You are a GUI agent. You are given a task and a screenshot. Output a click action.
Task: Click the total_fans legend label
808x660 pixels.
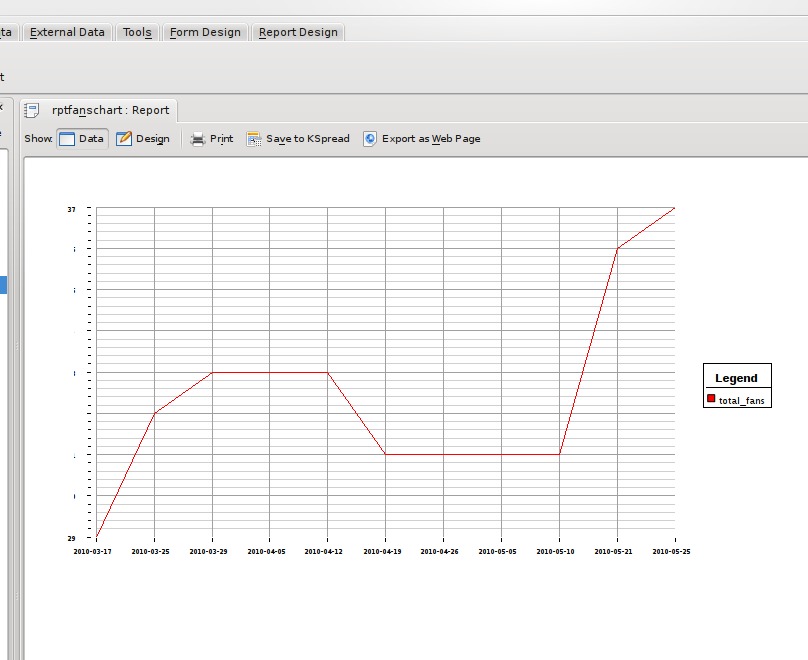point(743,400)
